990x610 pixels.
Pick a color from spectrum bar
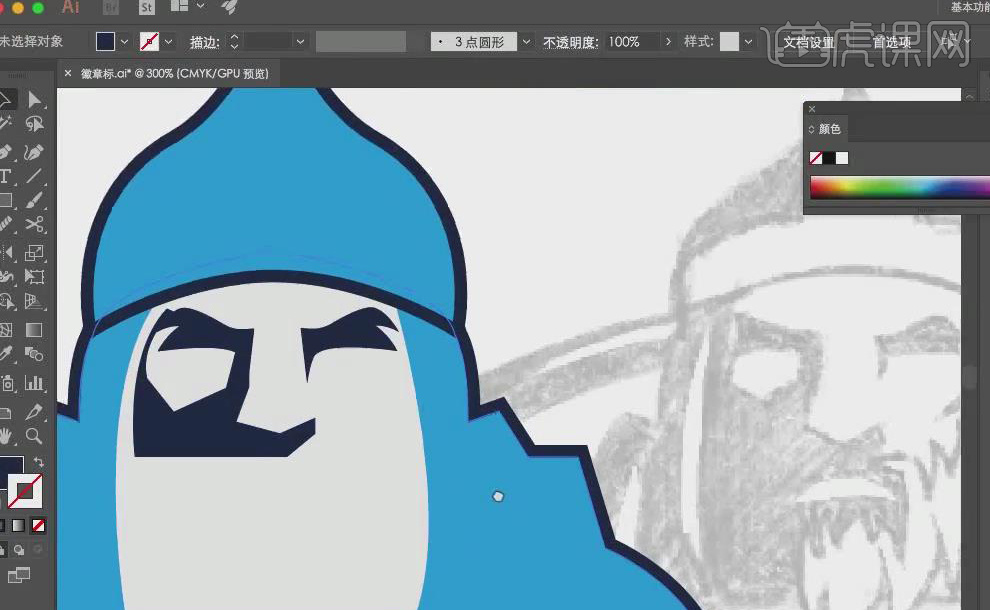point(900,188)
